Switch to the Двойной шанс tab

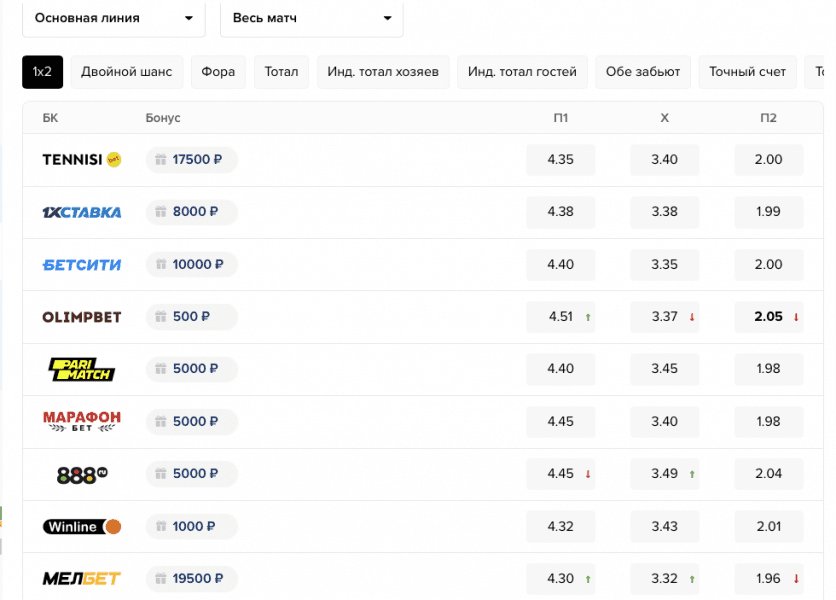(126, 72)
